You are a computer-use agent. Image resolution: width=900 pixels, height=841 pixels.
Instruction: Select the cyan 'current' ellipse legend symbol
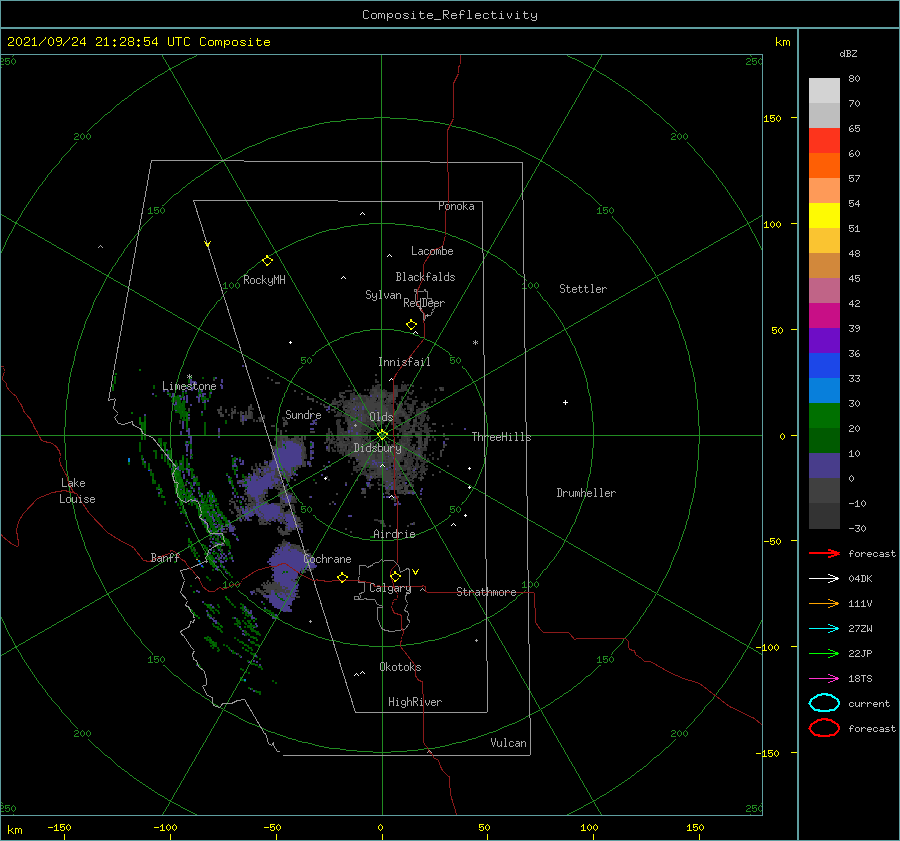click(824, 703)
